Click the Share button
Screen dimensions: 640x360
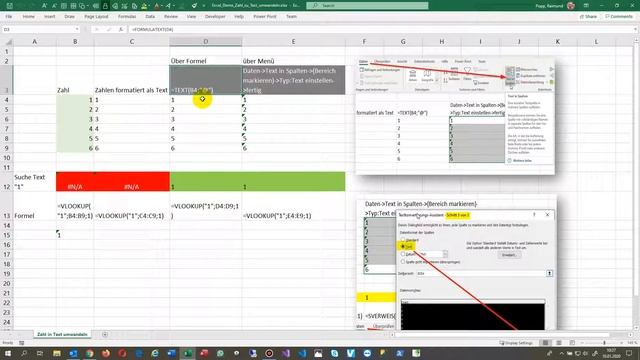click(588, 17)
